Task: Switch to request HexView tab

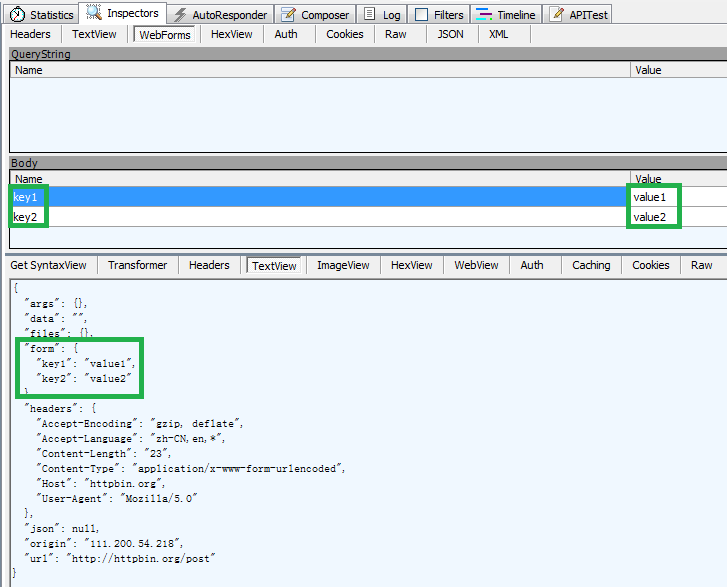Action: [231, 34]
